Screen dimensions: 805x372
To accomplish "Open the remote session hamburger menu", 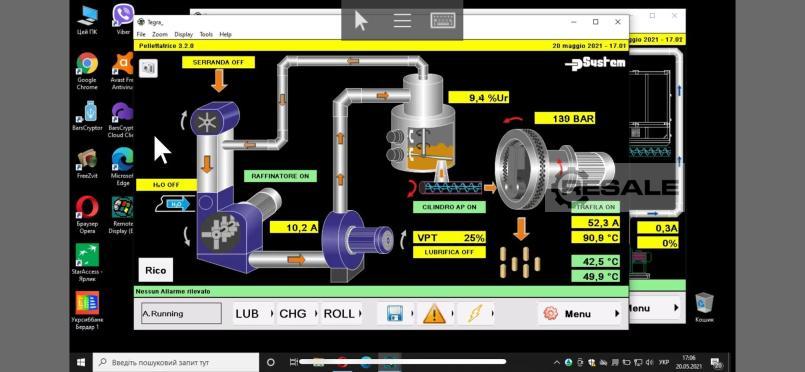I will coord(402,21).
